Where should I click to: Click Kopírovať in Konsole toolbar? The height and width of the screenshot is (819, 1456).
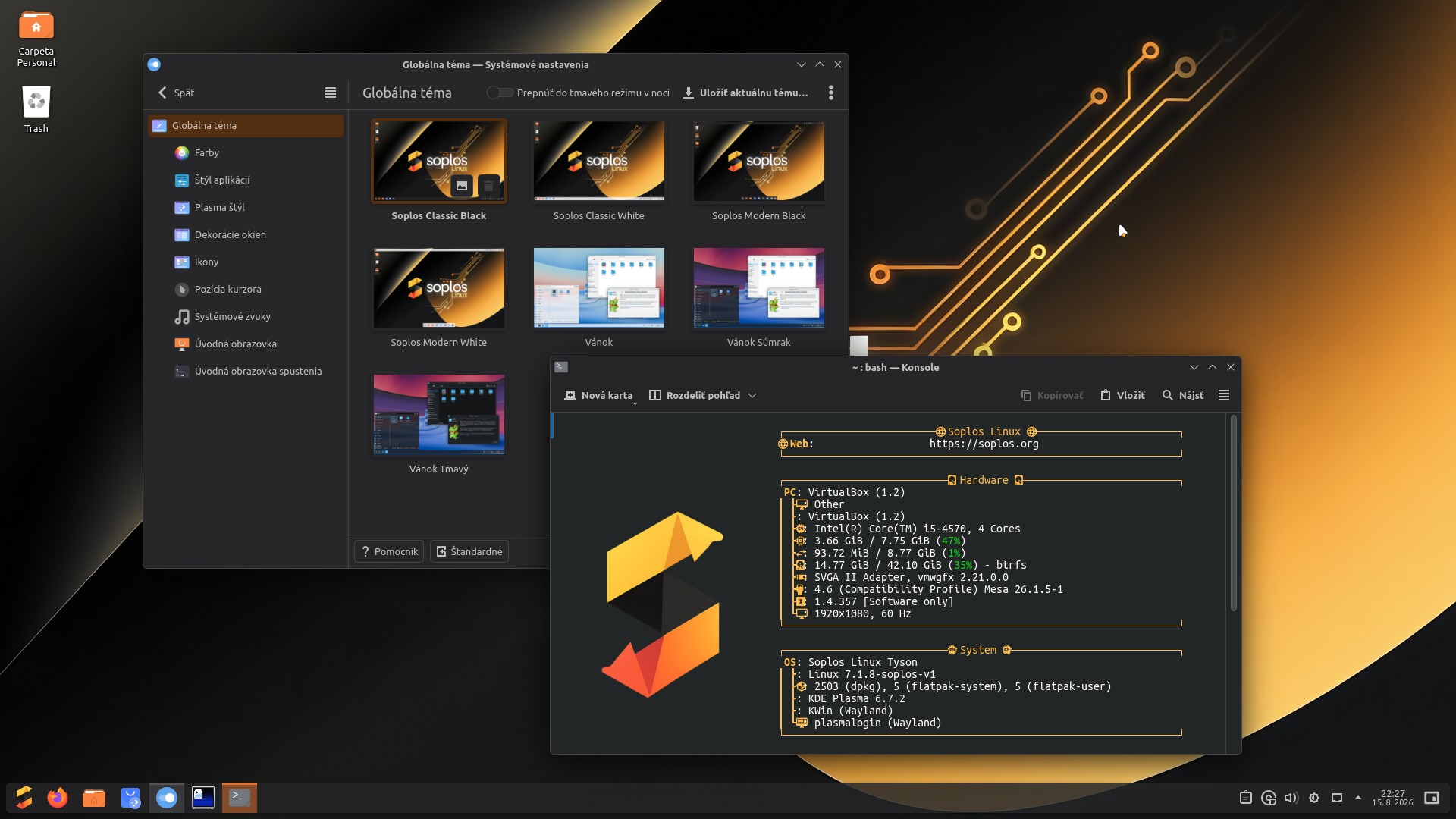point(1052,395)
